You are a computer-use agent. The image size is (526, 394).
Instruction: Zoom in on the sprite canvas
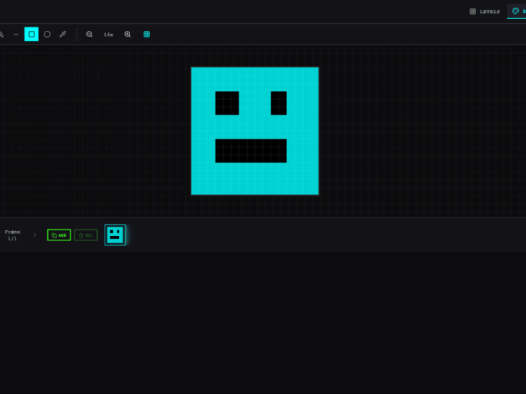coord(127,34)
